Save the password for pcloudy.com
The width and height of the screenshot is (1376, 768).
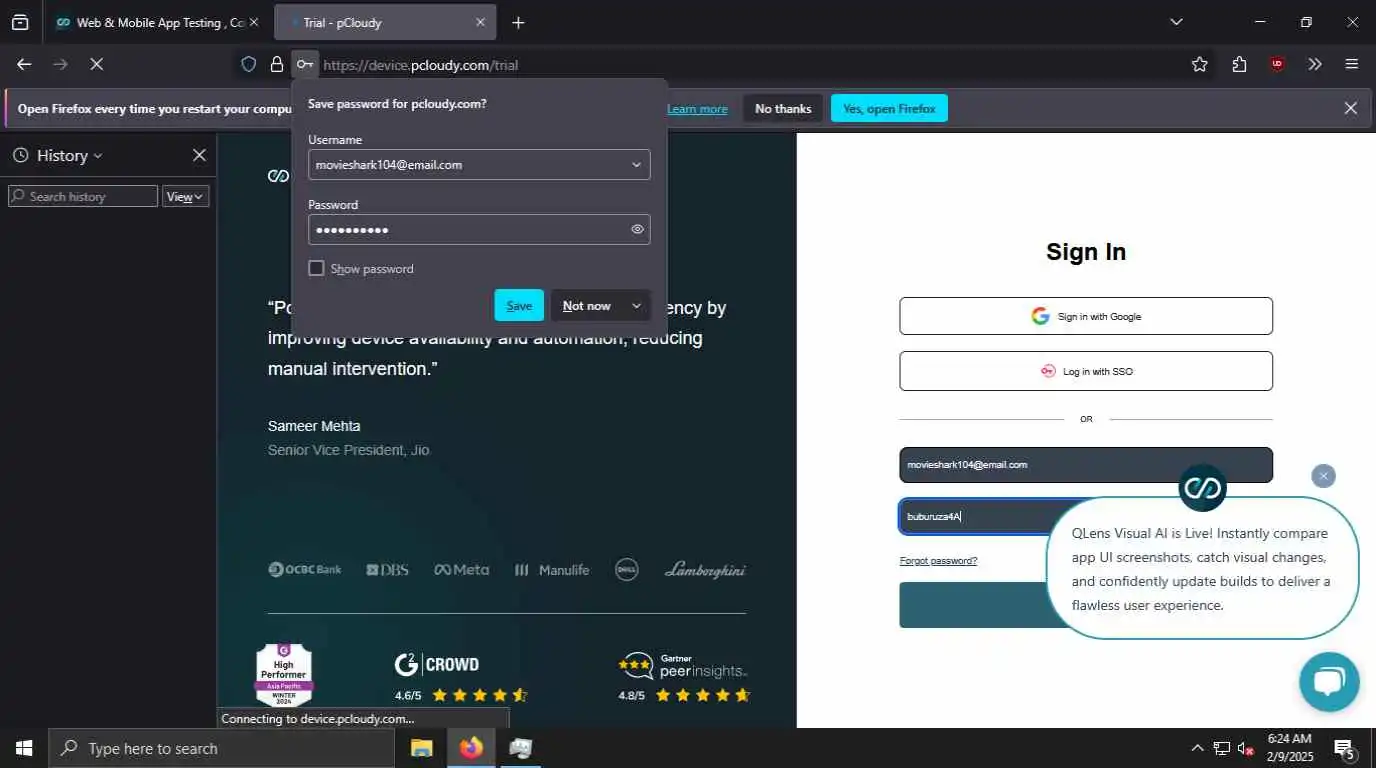(x=519, y=305)
